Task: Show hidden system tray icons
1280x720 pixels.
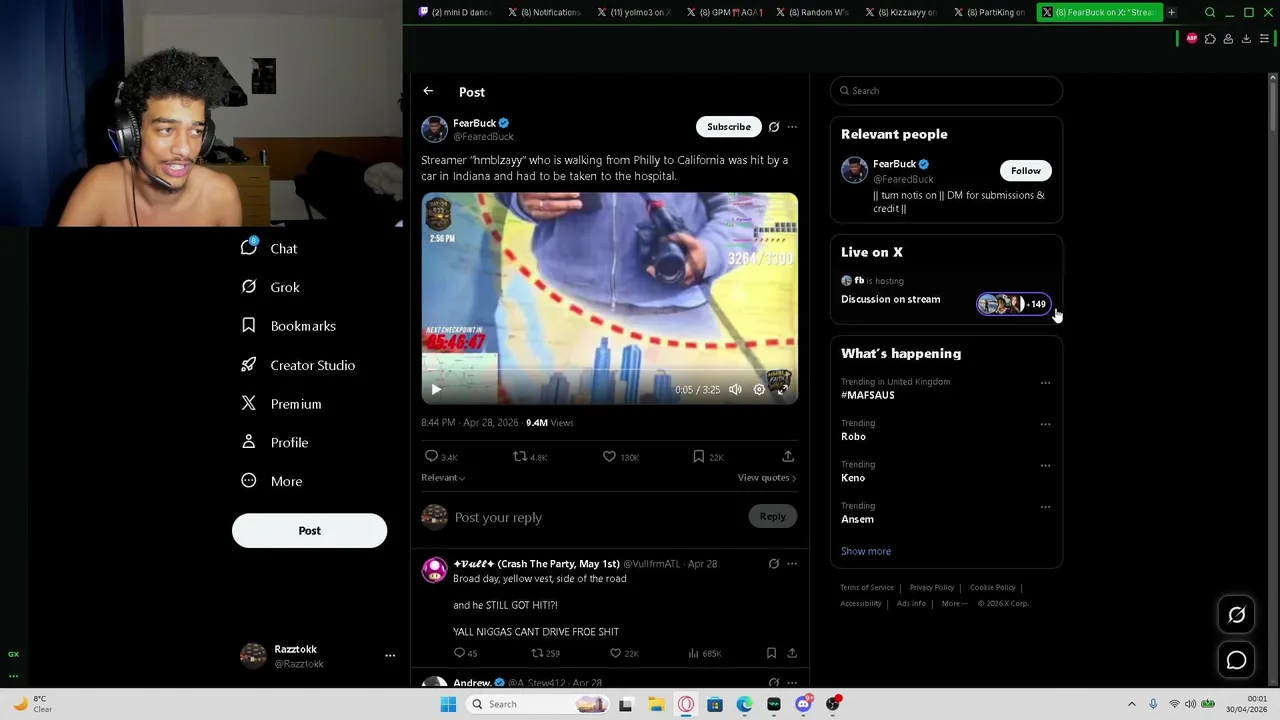Action: (x=1132, y=704)
